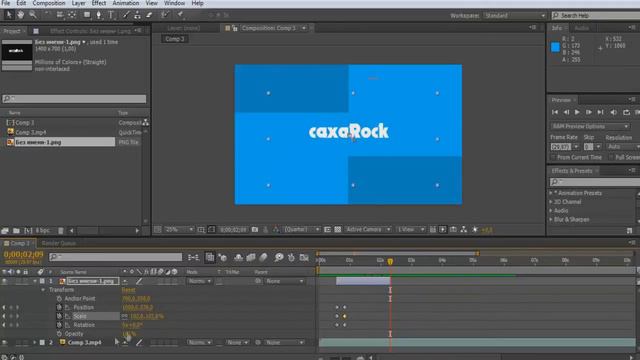Hide layer 1 video eye switch
Viewport: 640px width, 360px height.
pyautogui.click(x=4, y=281)
